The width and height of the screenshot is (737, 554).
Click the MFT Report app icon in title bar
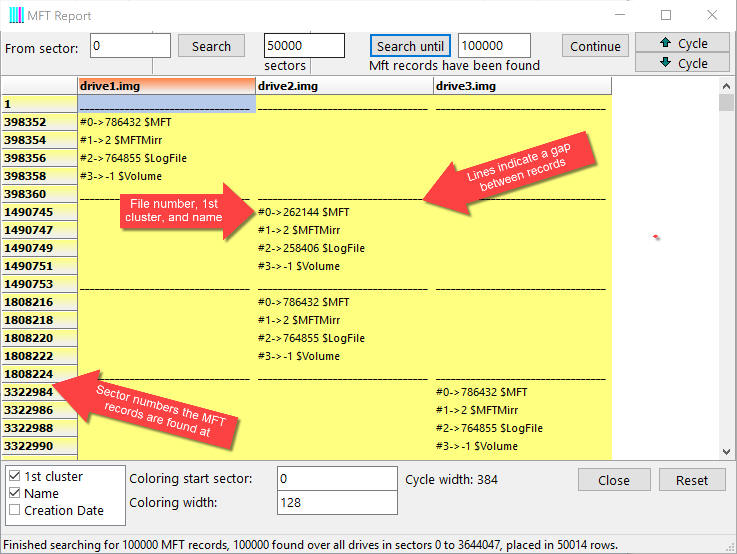(15, 16)
